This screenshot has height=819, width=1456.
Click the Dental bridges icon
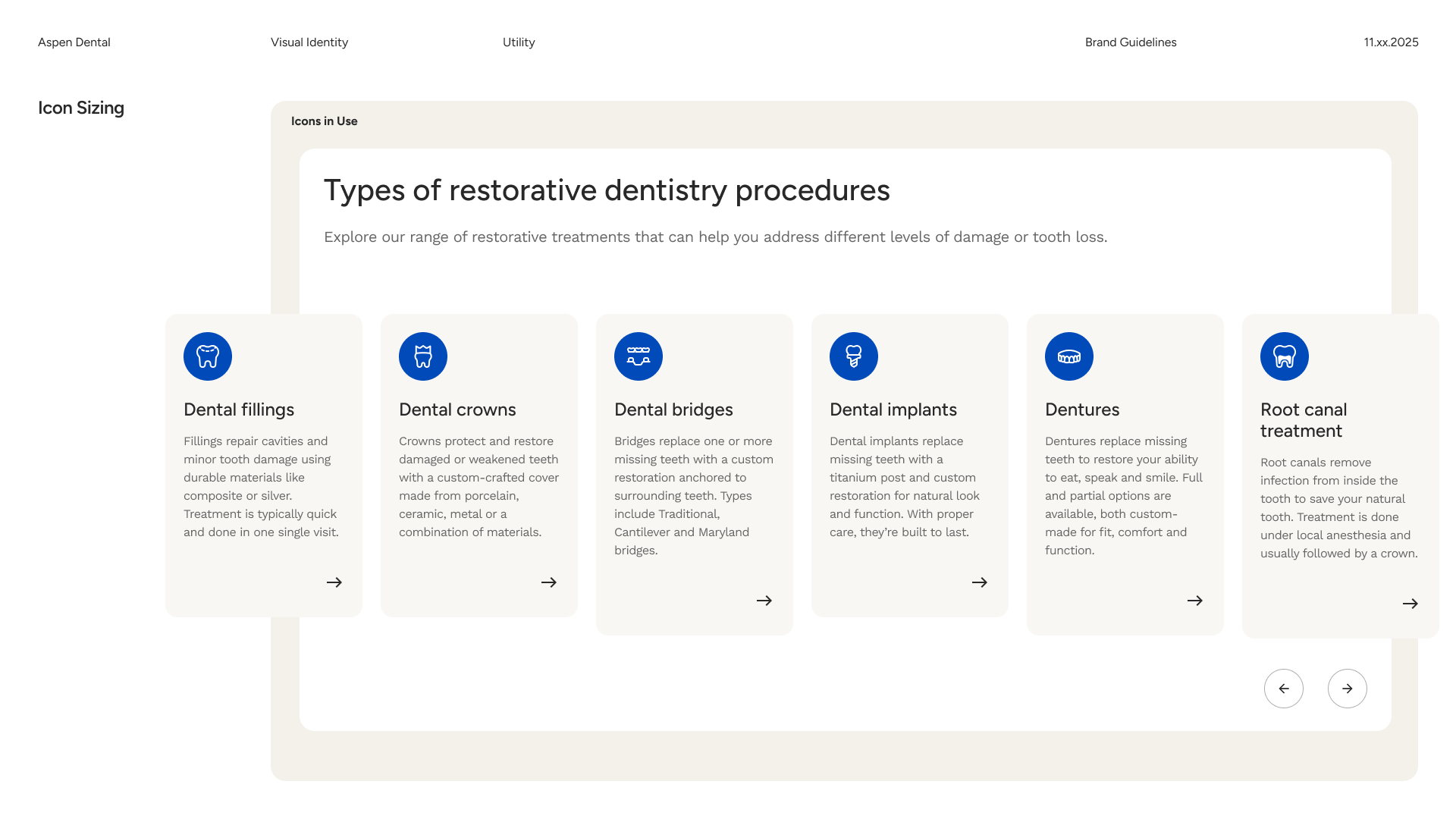(639, 356)
